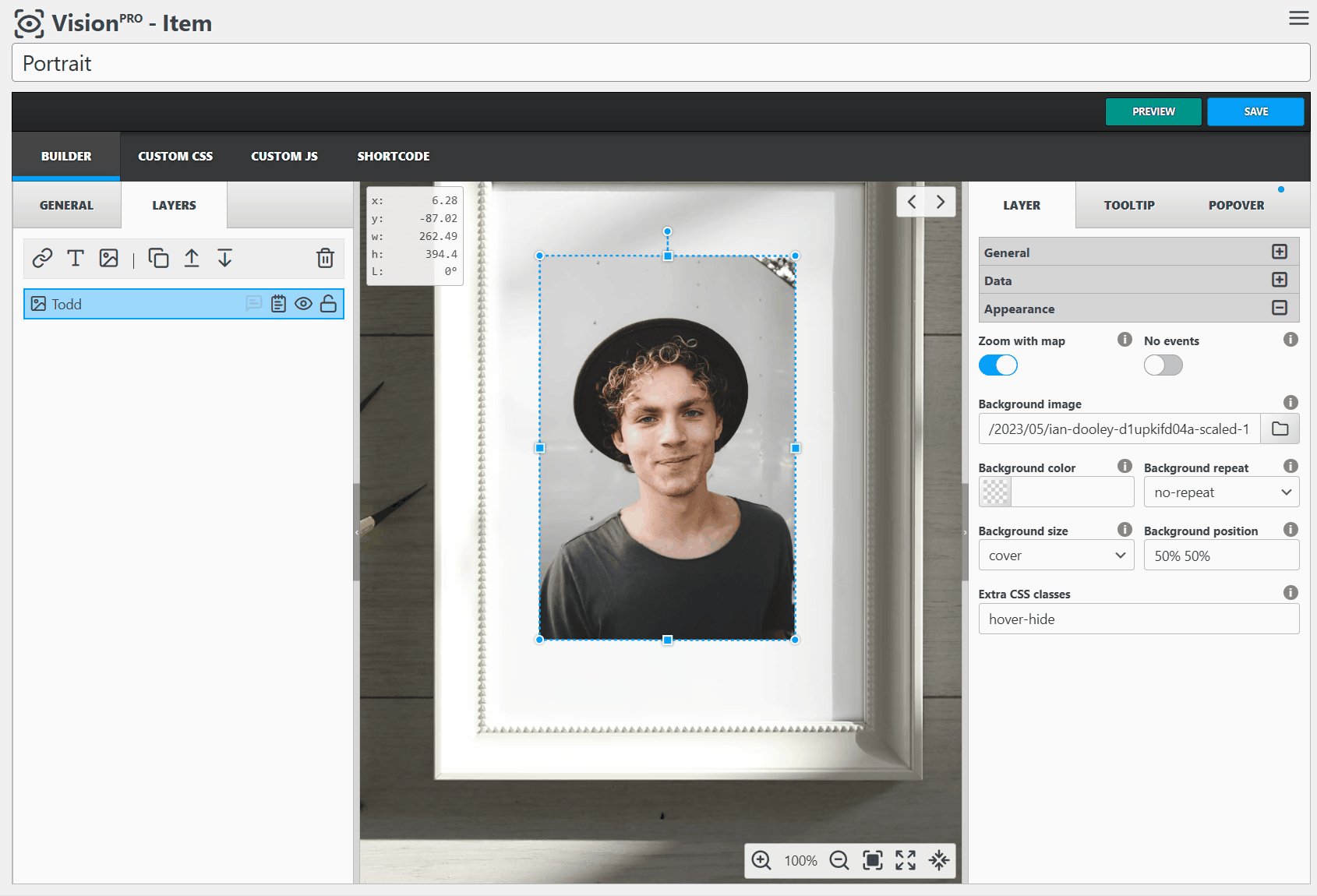Click the Preview button
Screen dimensions: 1317x896
pyautogui.click(x=1153, y=111)
